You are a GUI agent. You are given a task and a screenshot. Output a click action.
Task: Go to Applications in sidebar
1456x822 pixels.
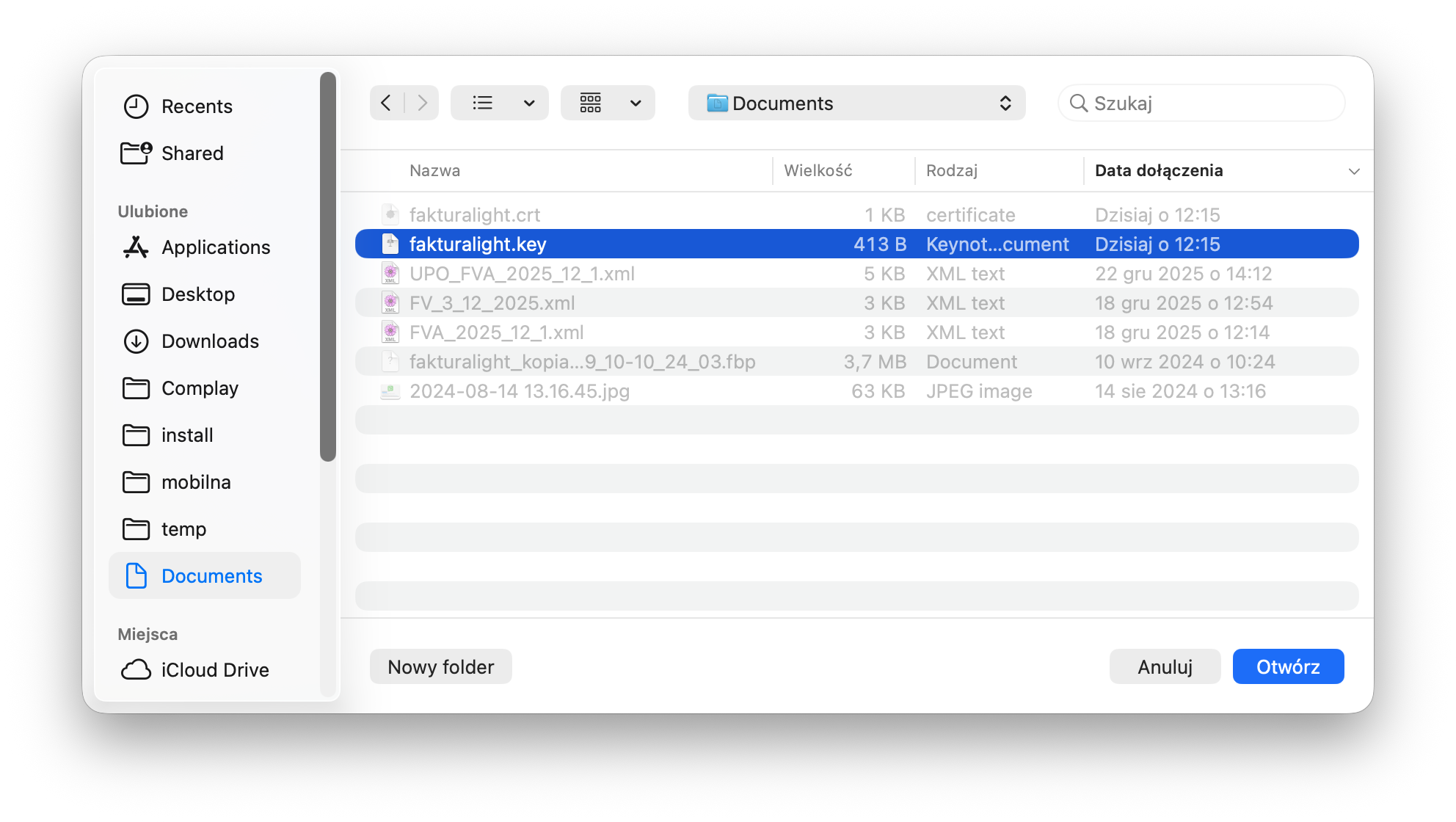[x=215, y=247]
